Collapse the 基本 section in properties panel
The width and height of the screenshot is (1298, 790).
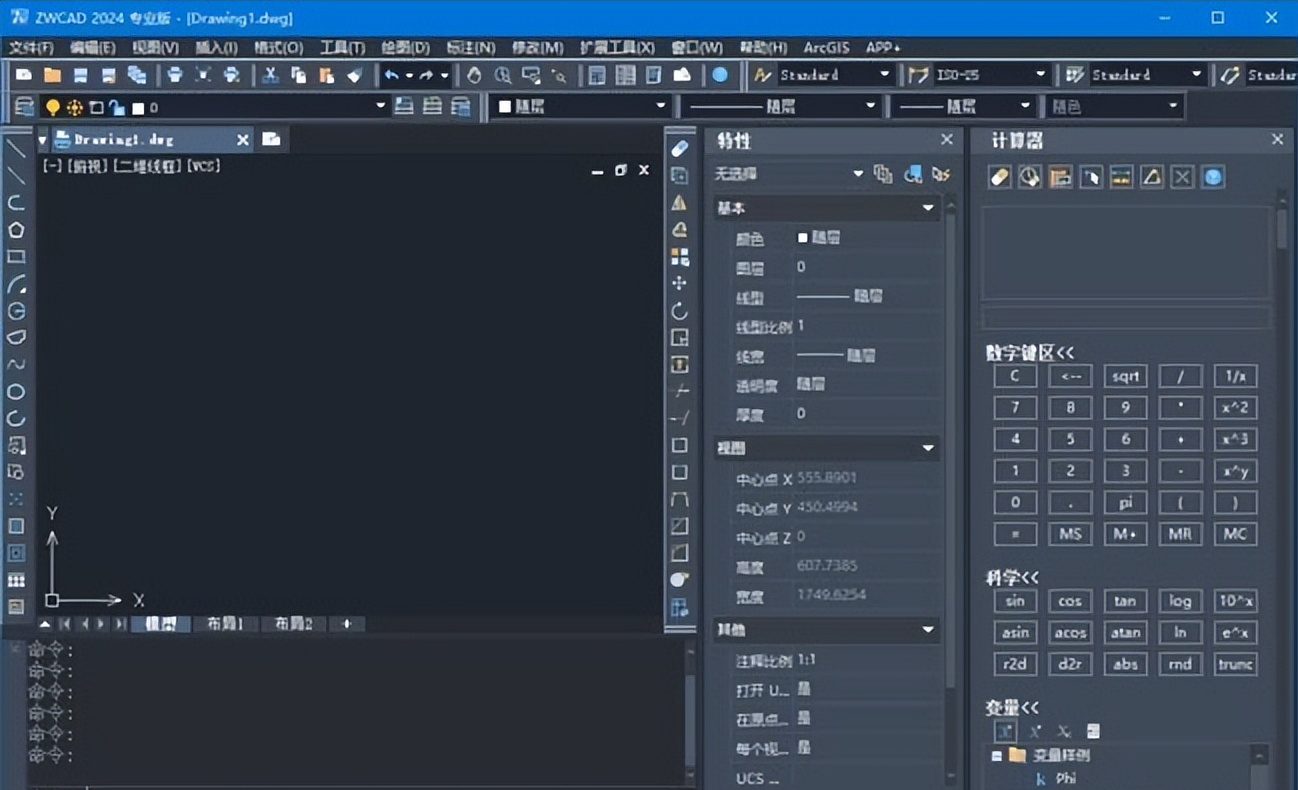click(x=928, y=208)
